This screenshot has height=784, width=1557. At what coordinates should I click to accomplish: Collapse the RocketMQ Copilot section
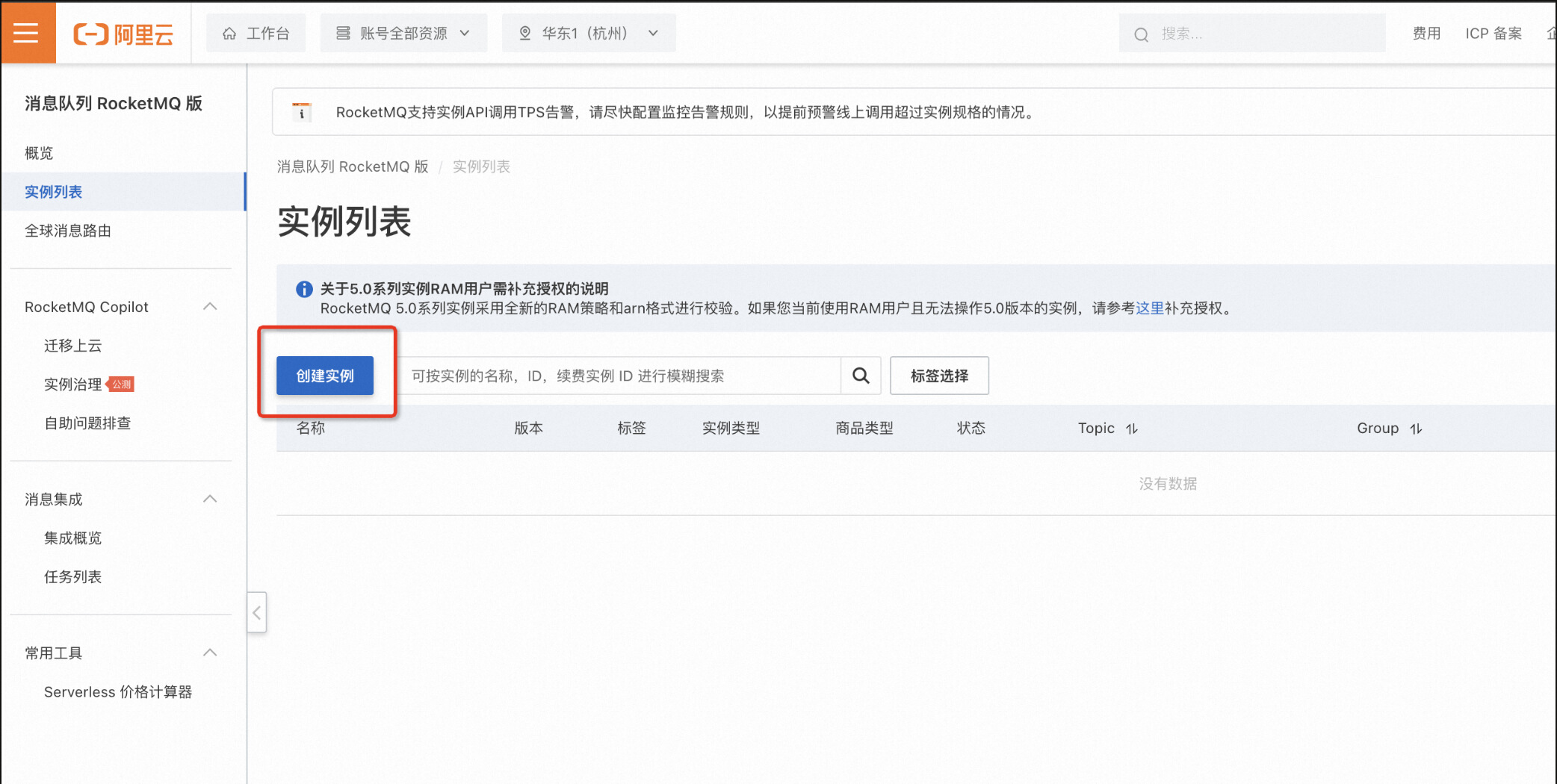click(x=210, y=307)
